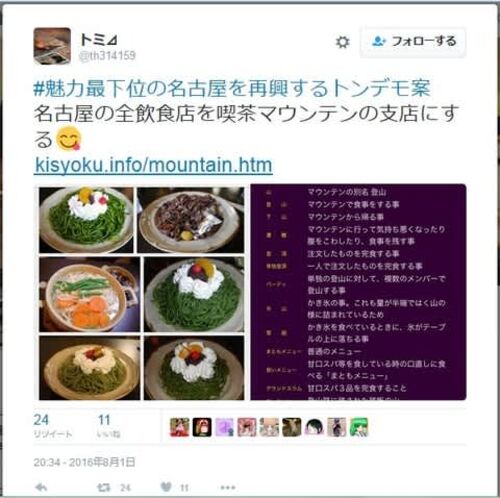This screenshot has width=500, height=498.
Task: Open the hot pot dish photo
Action: click(x=90, y=294)
